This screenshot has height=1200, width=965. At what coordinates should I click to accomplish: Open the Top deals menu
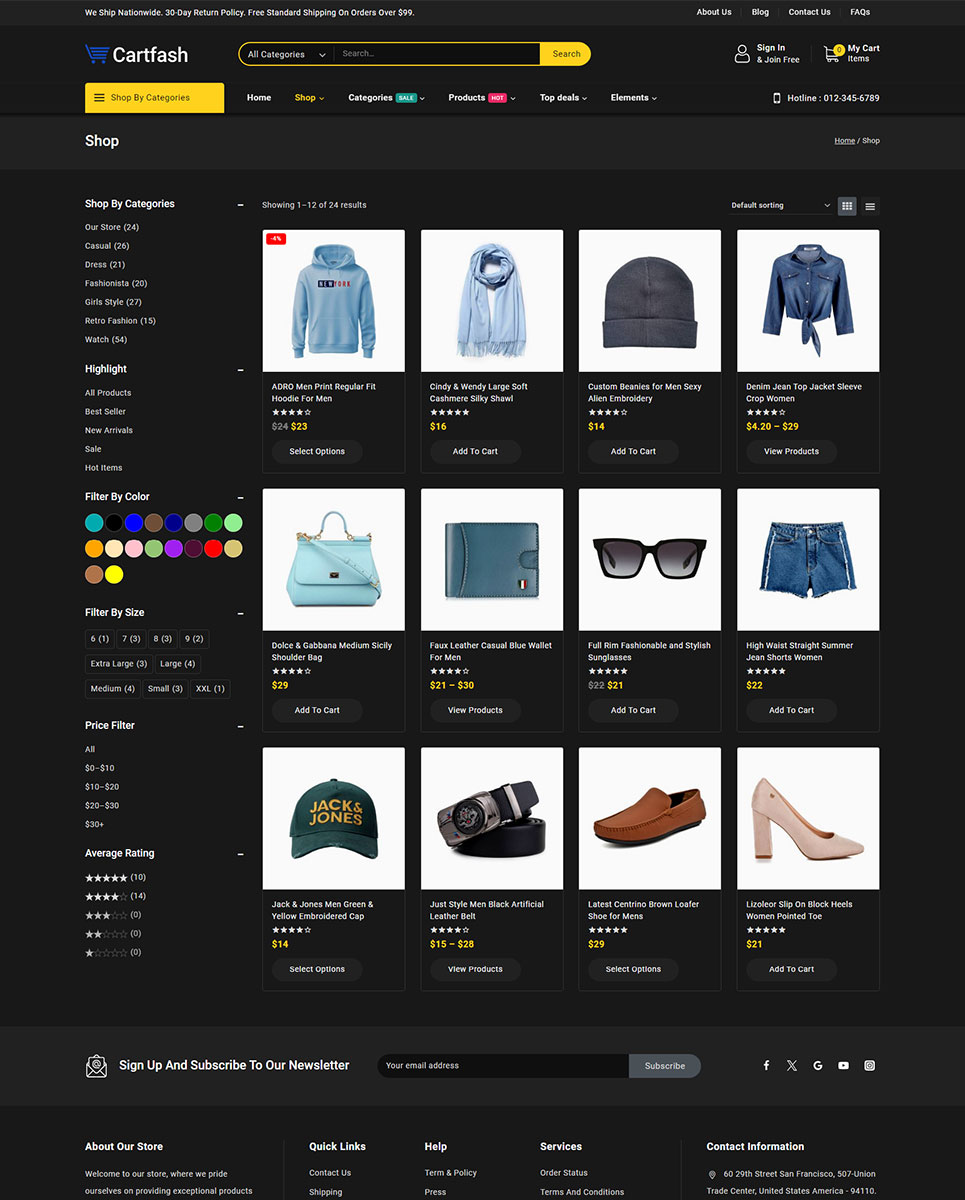tap(563, 98)
